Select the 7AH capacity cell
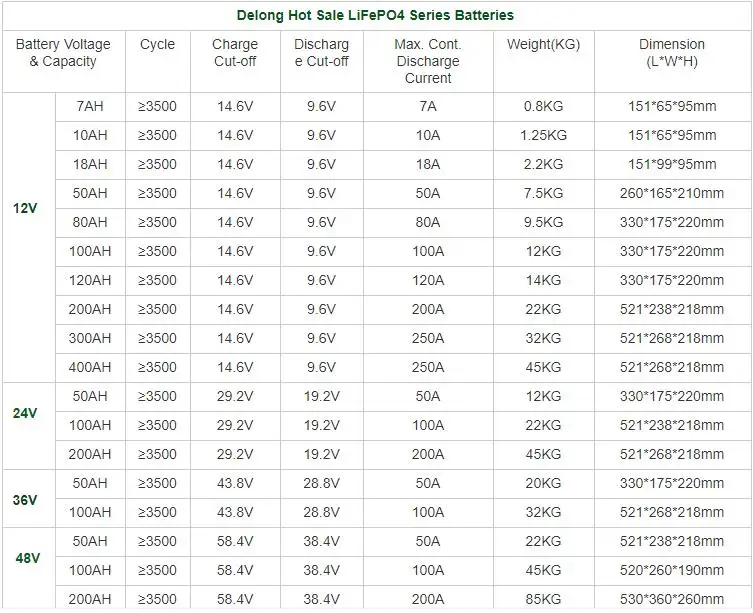 (88, 107)
